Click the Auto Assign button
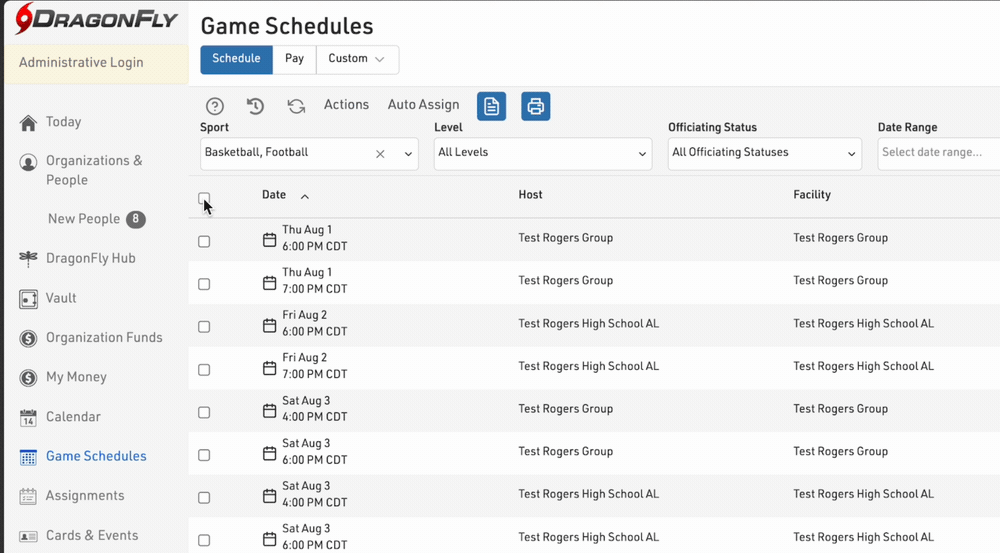1000x553 pixels. (x=423, y=105)
